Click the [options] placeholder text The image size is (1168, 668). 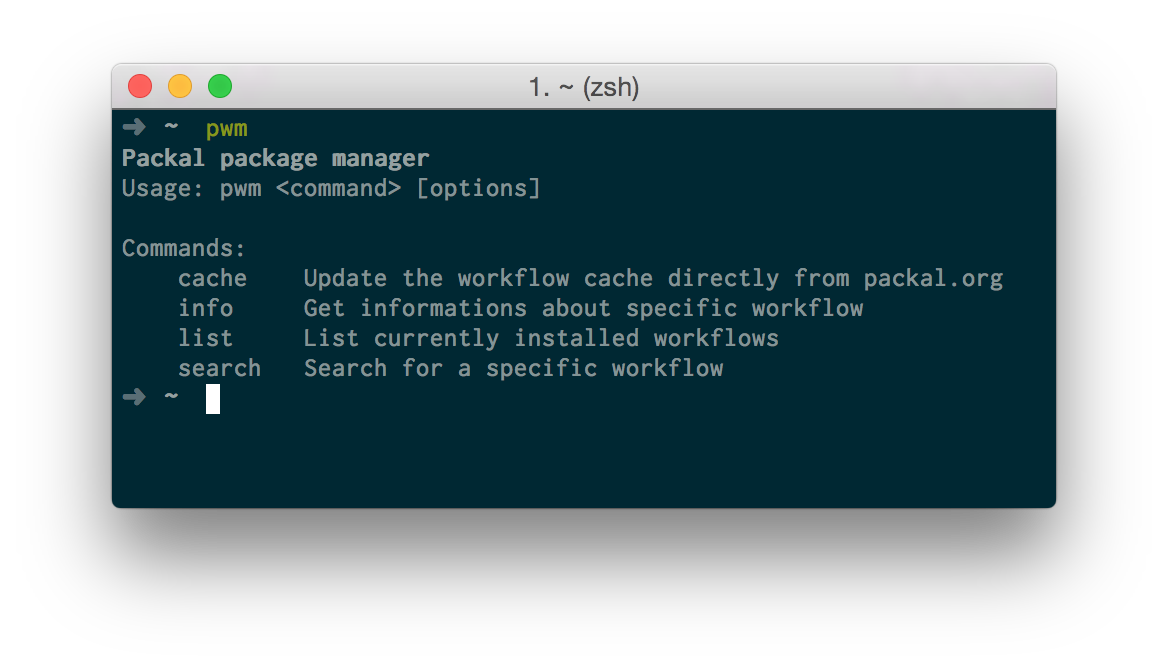(x=478, y=188)
